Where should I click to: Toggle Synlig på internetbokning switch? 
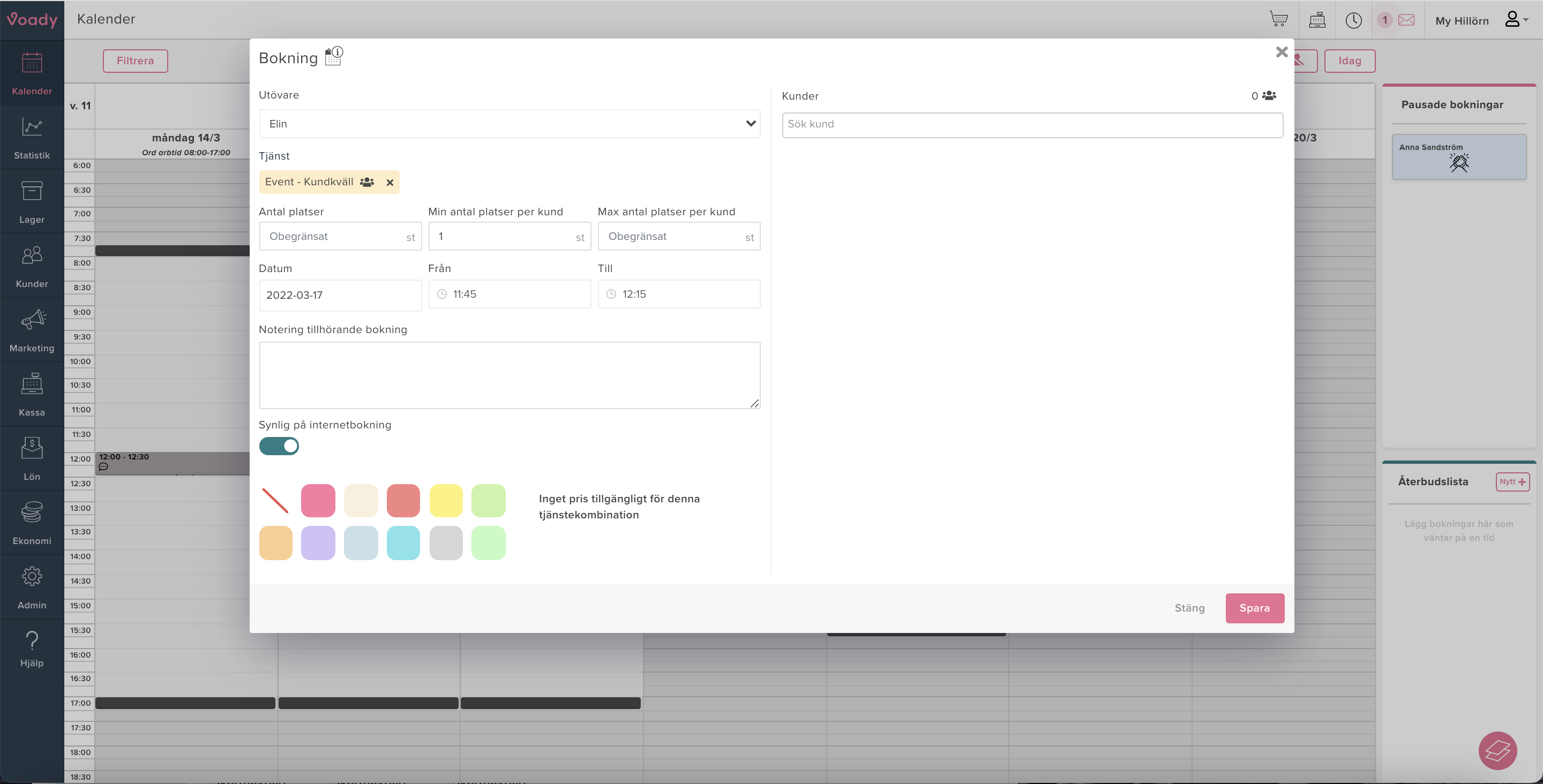click(x=279, y=446)
